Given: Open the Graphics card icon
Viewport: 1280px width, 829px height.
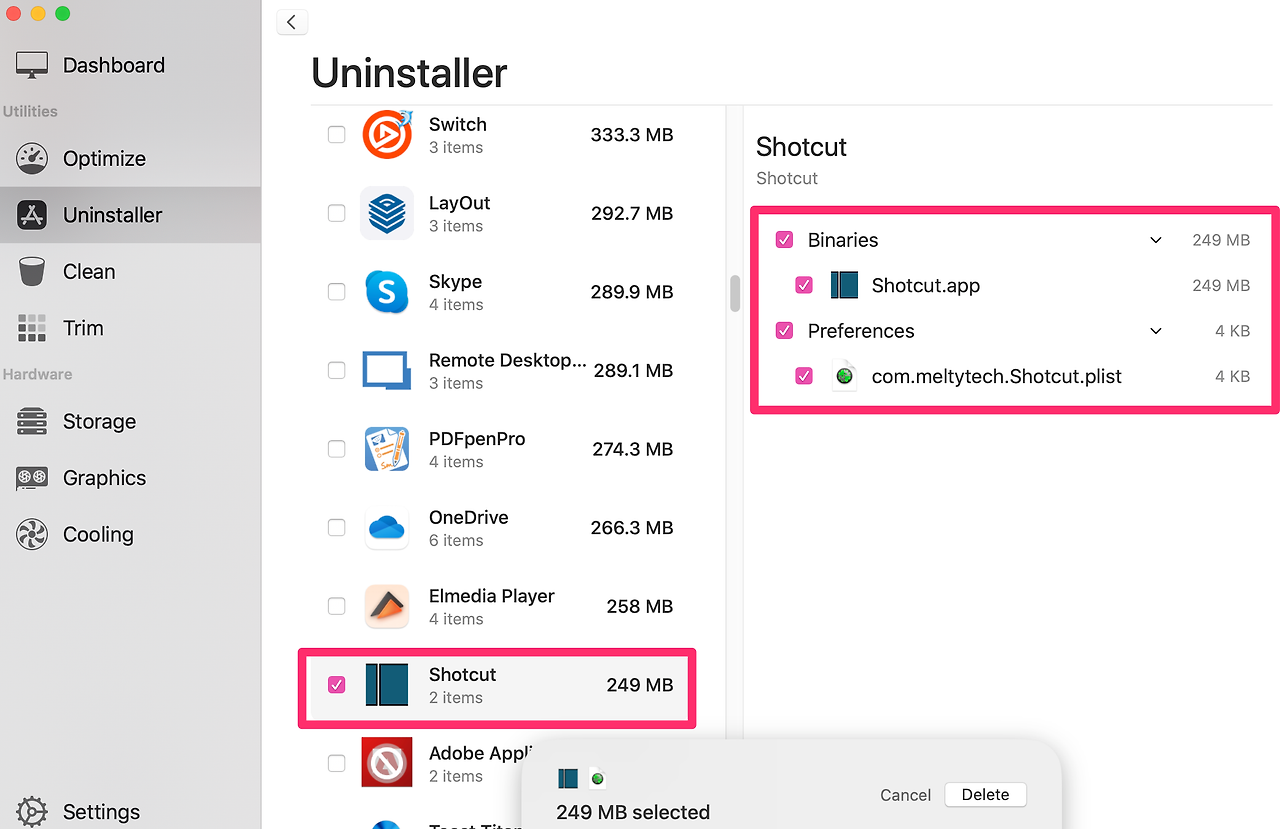Looking at the screenshot, I should coord(32,478).
